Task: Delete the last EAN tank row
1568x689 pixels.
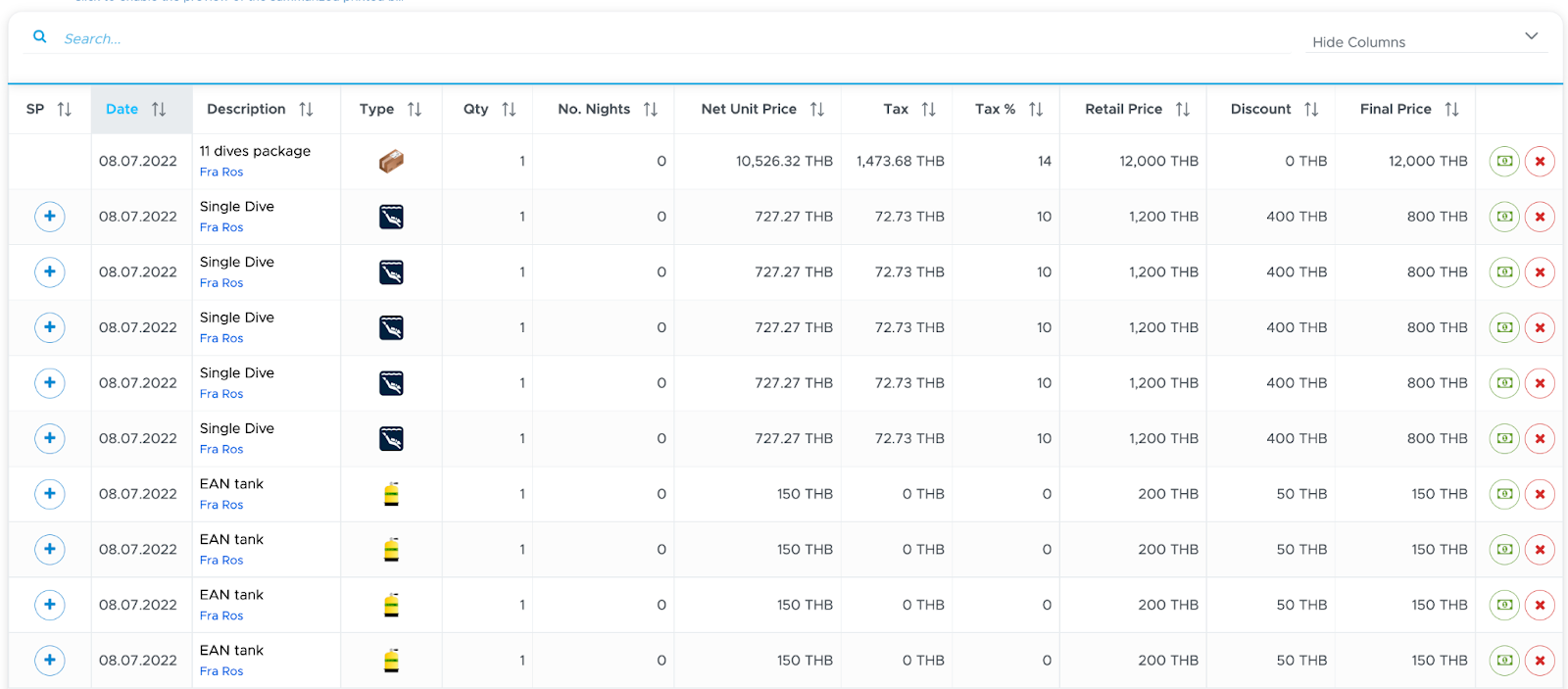Action: coord(1540,661)
